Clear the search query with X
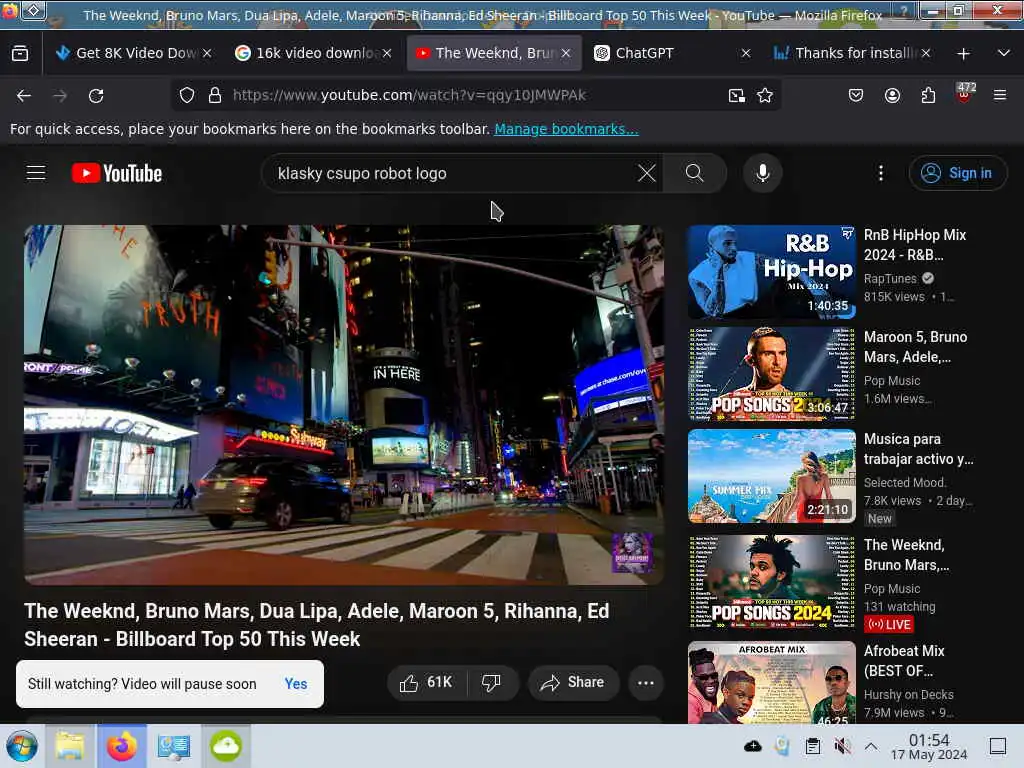1024x768 pixels. click(x=647, y=173)
